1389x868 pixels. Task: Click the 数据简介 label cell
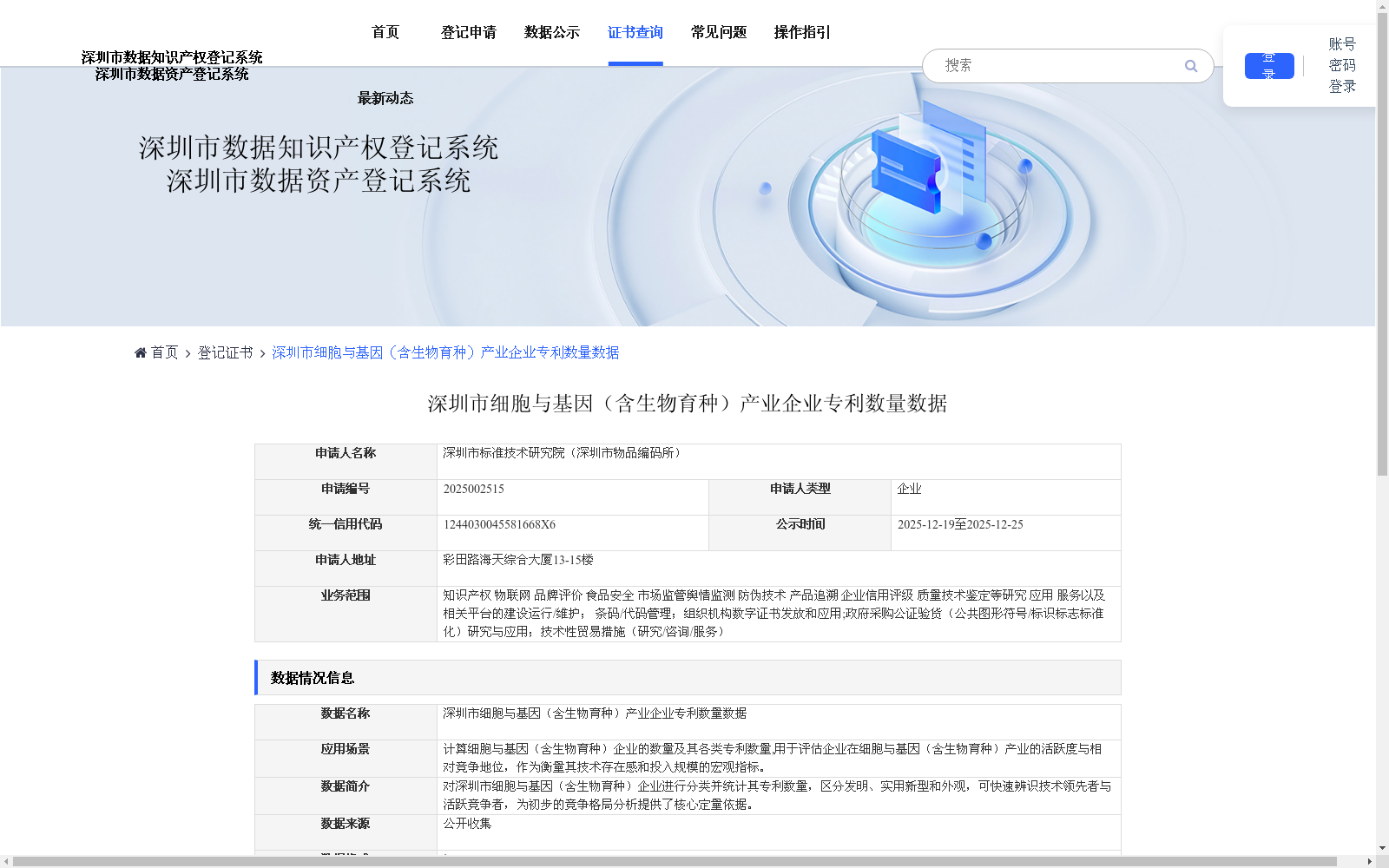click(x=346, y=796)
